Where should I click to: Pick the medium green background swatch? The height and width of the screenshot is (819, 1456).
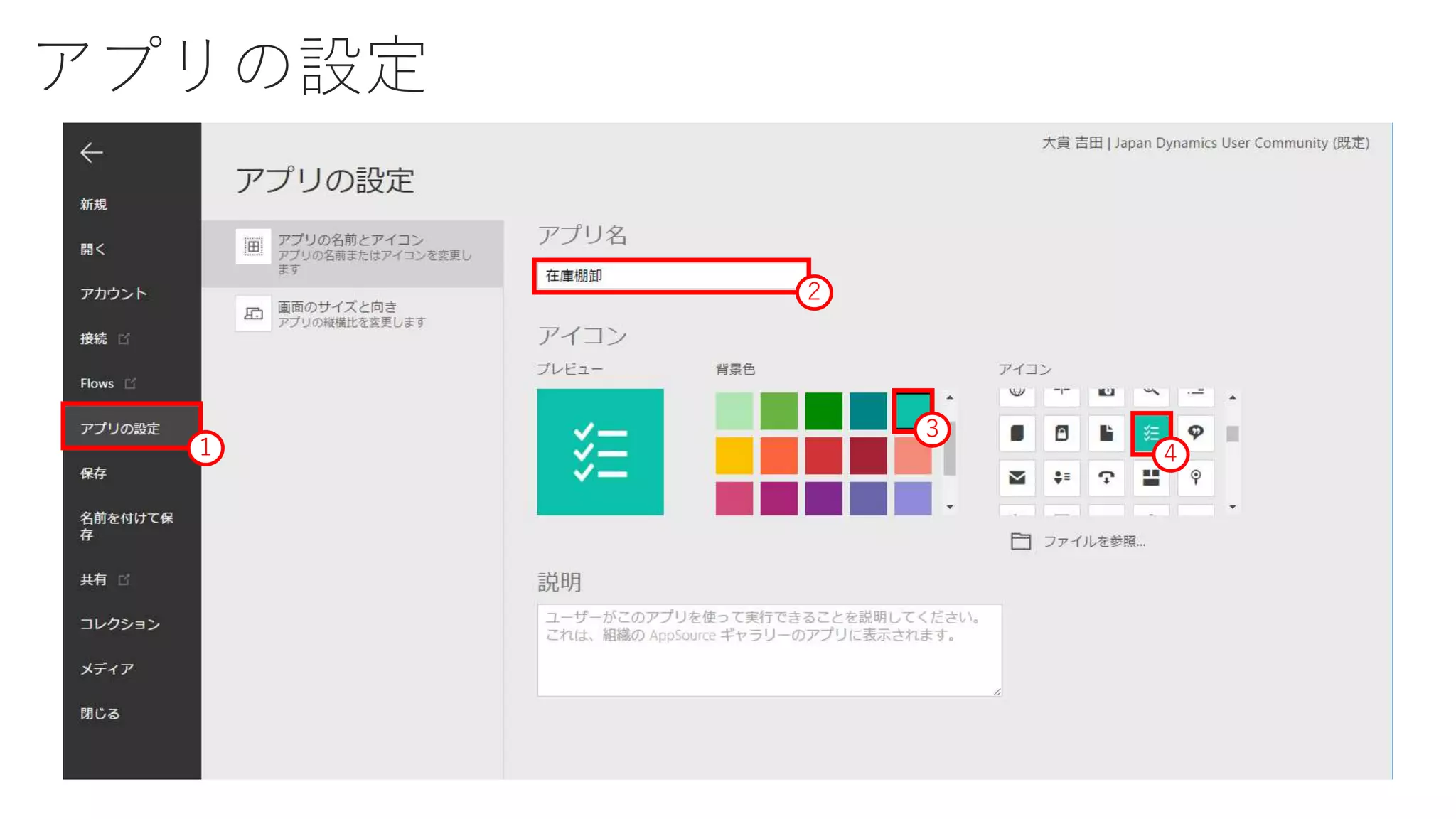coord(778,411)
